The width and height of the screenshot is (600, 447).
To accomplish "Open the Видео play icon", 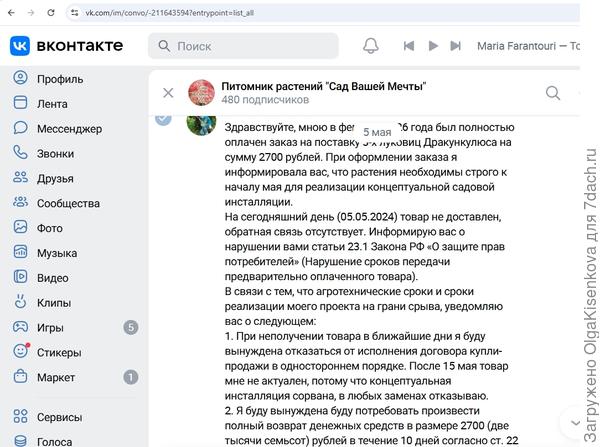I will (20, 277).
